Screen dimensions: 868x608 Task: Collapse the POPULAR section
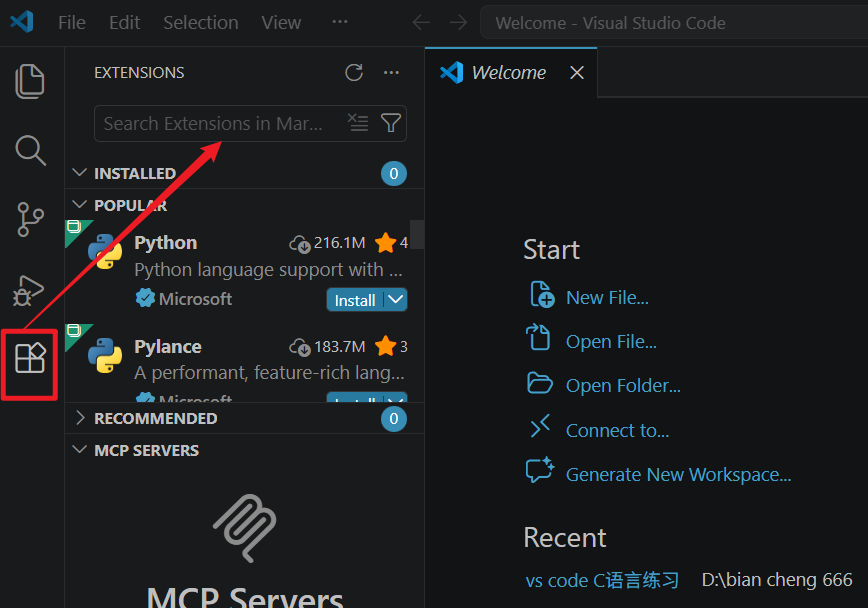(80, 205)
